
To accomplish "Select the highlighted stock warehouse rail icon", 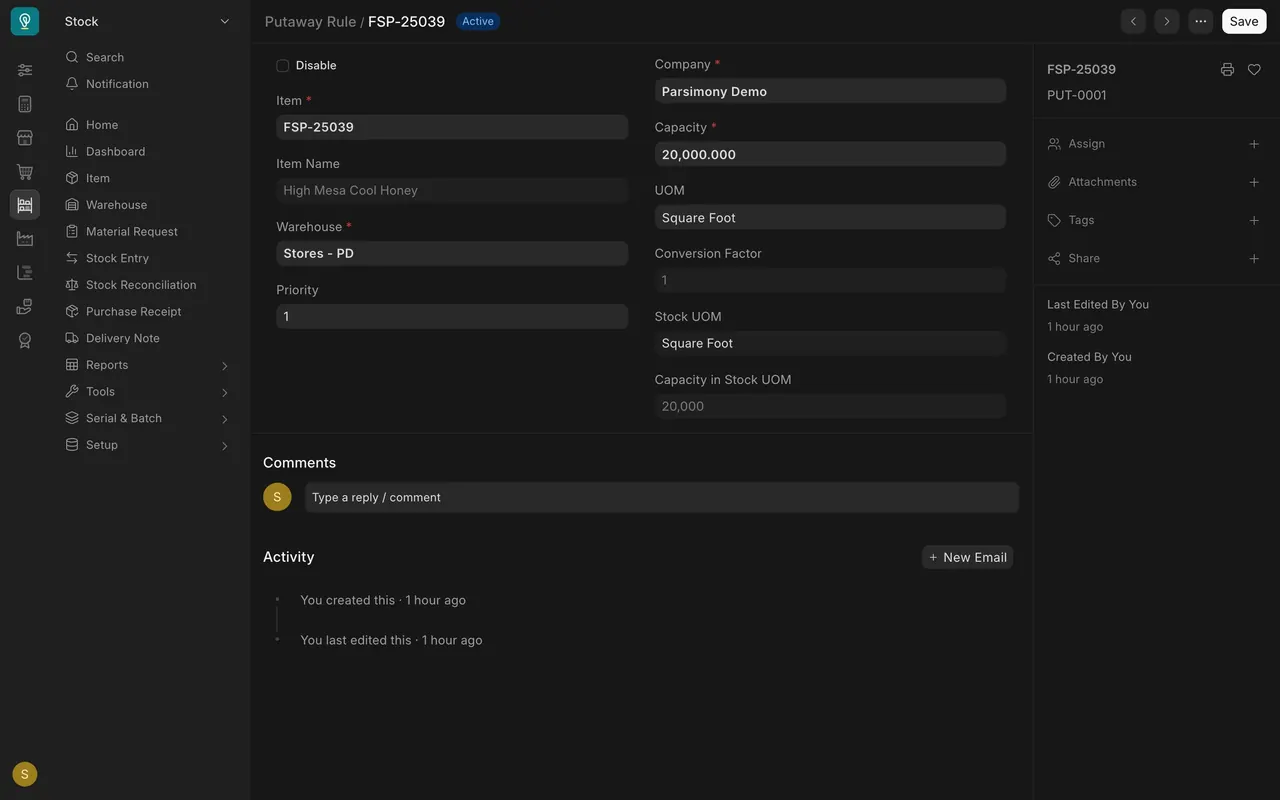I will pos(25,205).
